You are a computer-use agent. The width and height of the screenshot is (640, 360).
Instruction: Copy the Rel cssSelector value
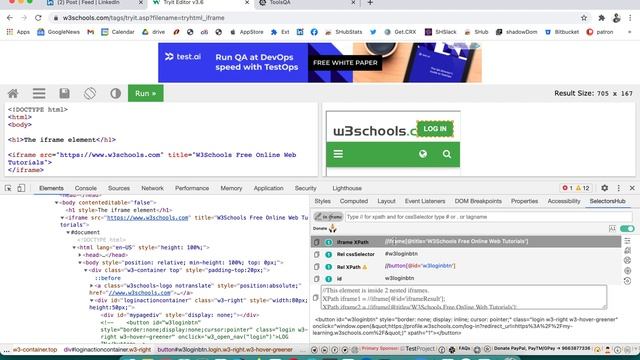click(x=316, y=254)
